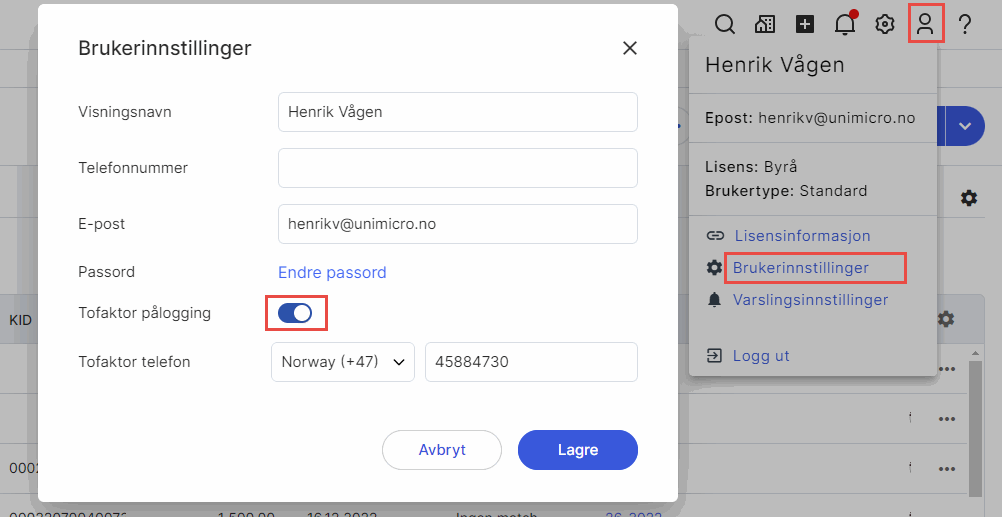Choose Logg ut in the user menu
This screenshot has width=1002, height=517.
761,356
